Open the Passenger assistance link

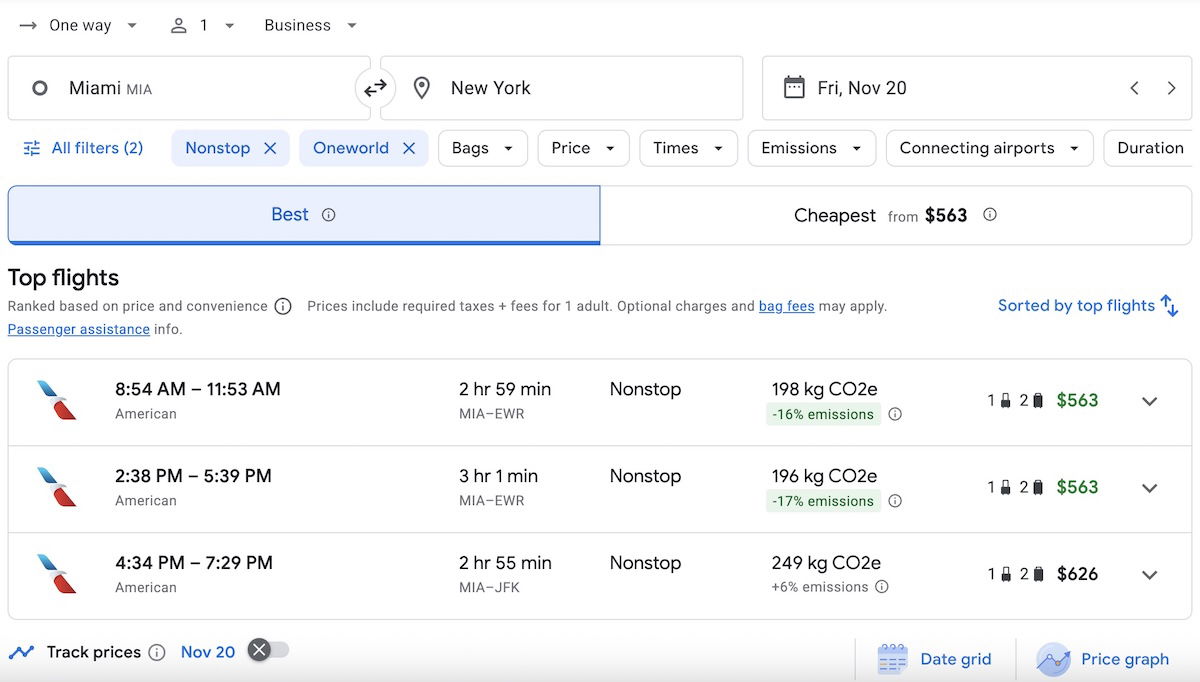pos(79,329)
